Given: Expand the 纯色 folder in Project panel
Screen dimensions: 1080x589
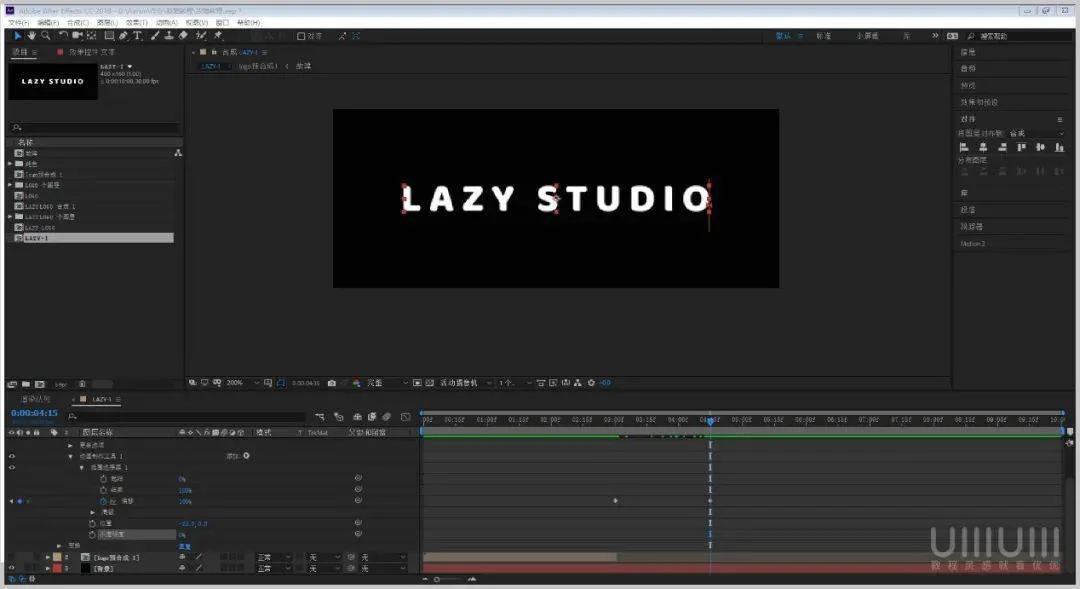Looking at the screenshot, I should pyautogui.click(x=10, y=164).
